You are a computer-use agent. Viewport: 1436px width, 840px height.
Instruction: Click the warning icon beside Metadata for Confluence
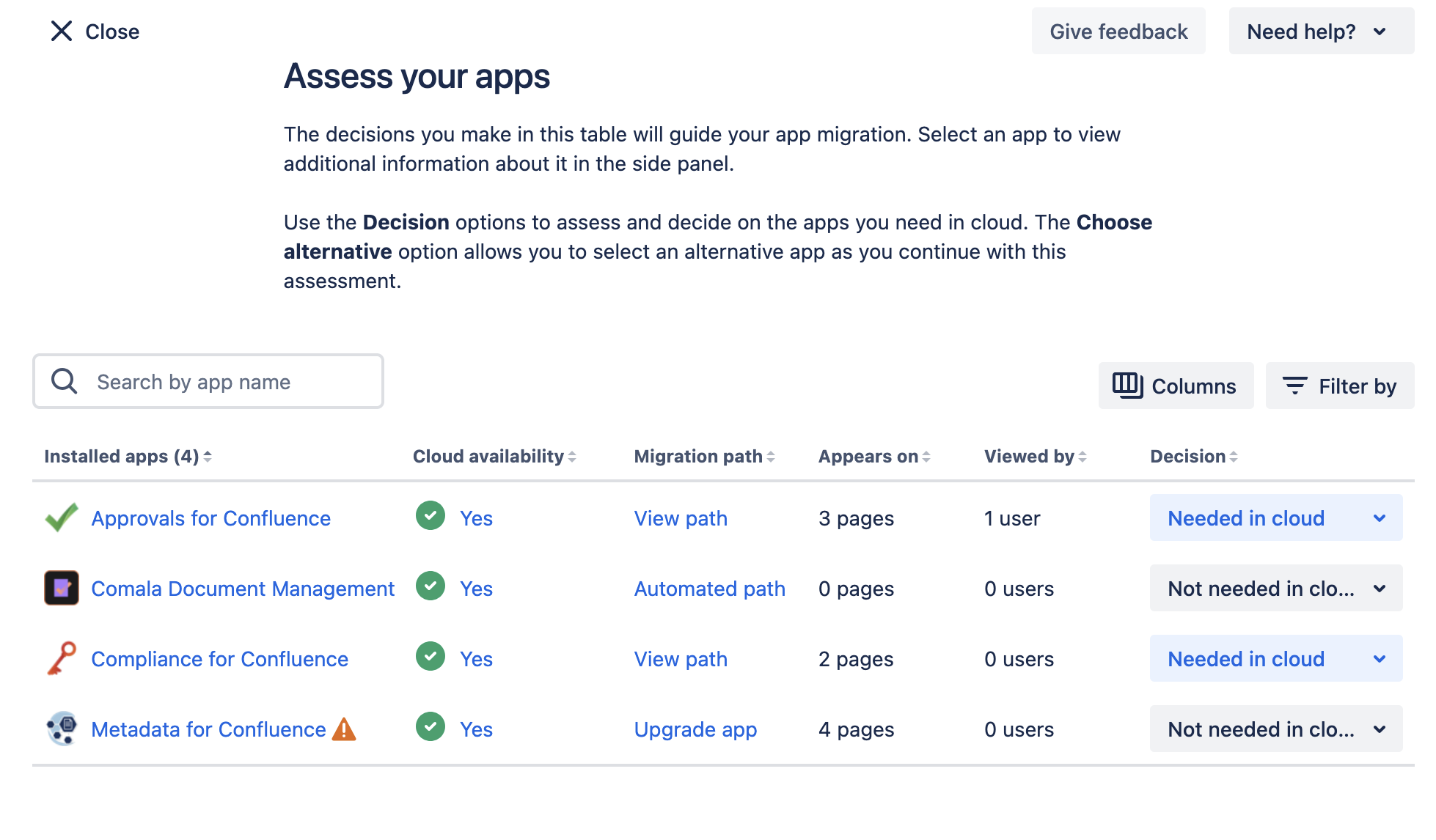point(344,729)
